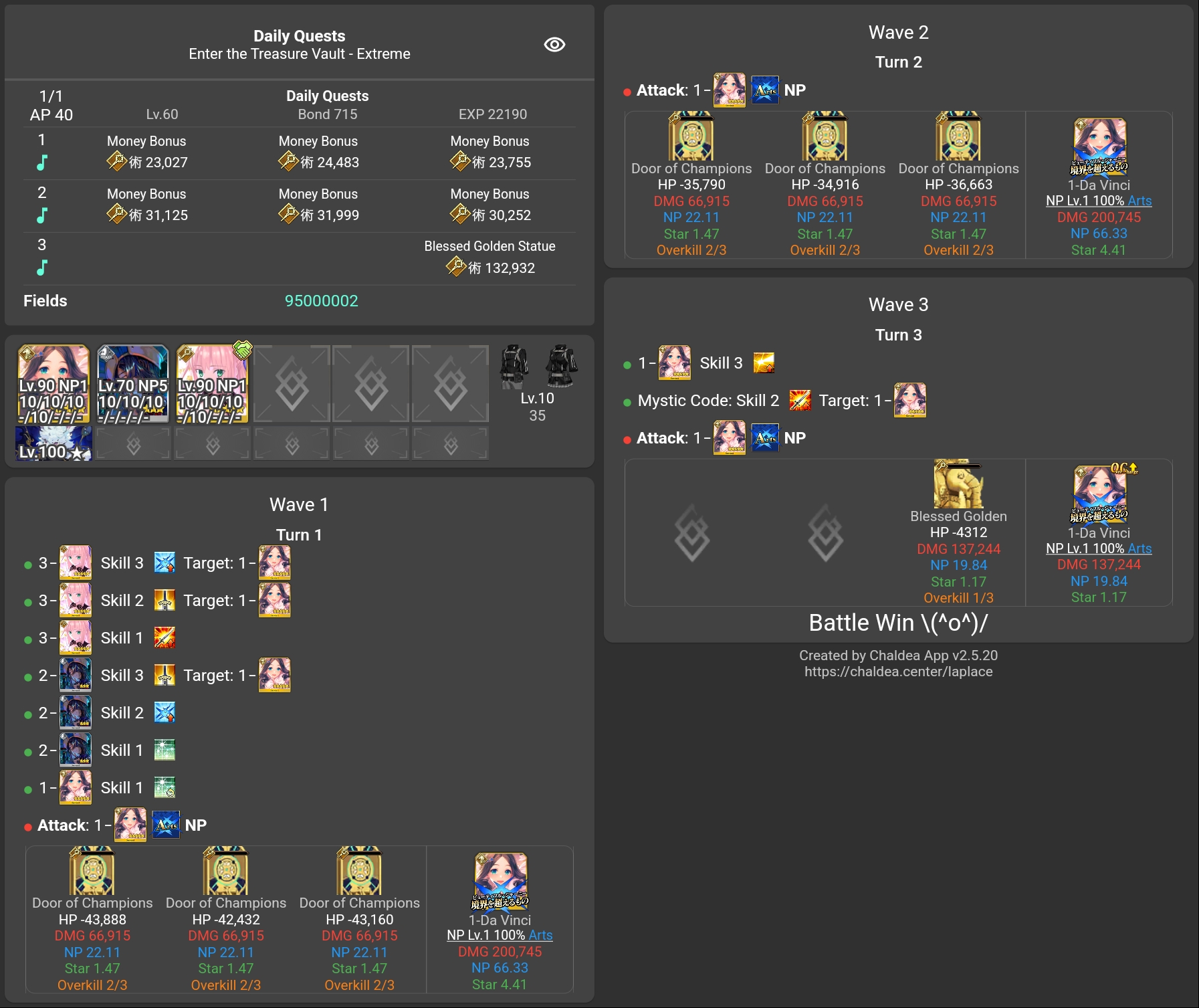Open the first Door of Champions enemy in Wave 2
The height and width of the screenshot is (1008, 1199).
click(x=691, y=136)
